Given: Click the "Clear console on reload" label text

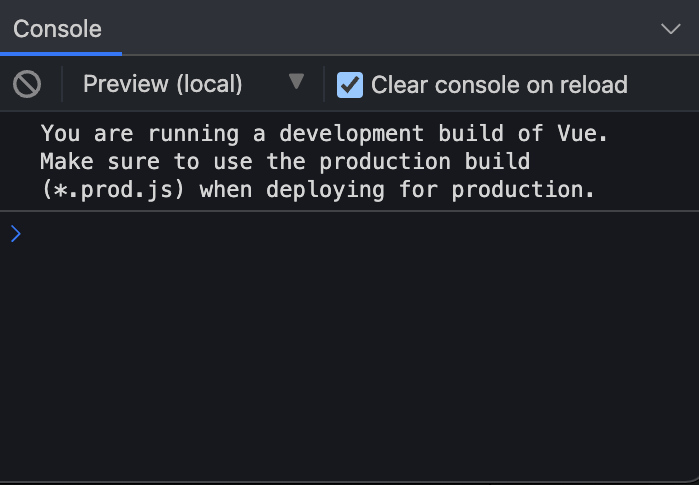Looking at the screenshot, I should [x=499, y=85].
